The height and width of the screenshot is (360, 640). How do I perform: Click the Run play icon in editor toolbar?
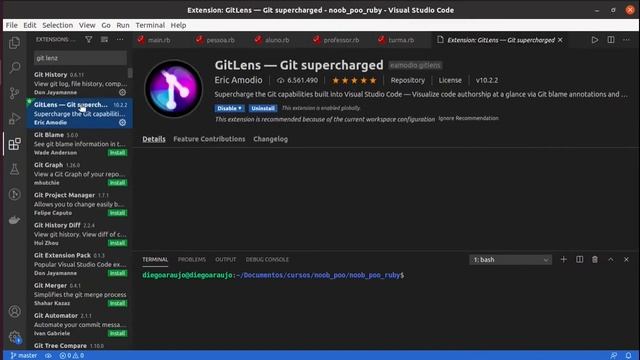coord(595,40)
